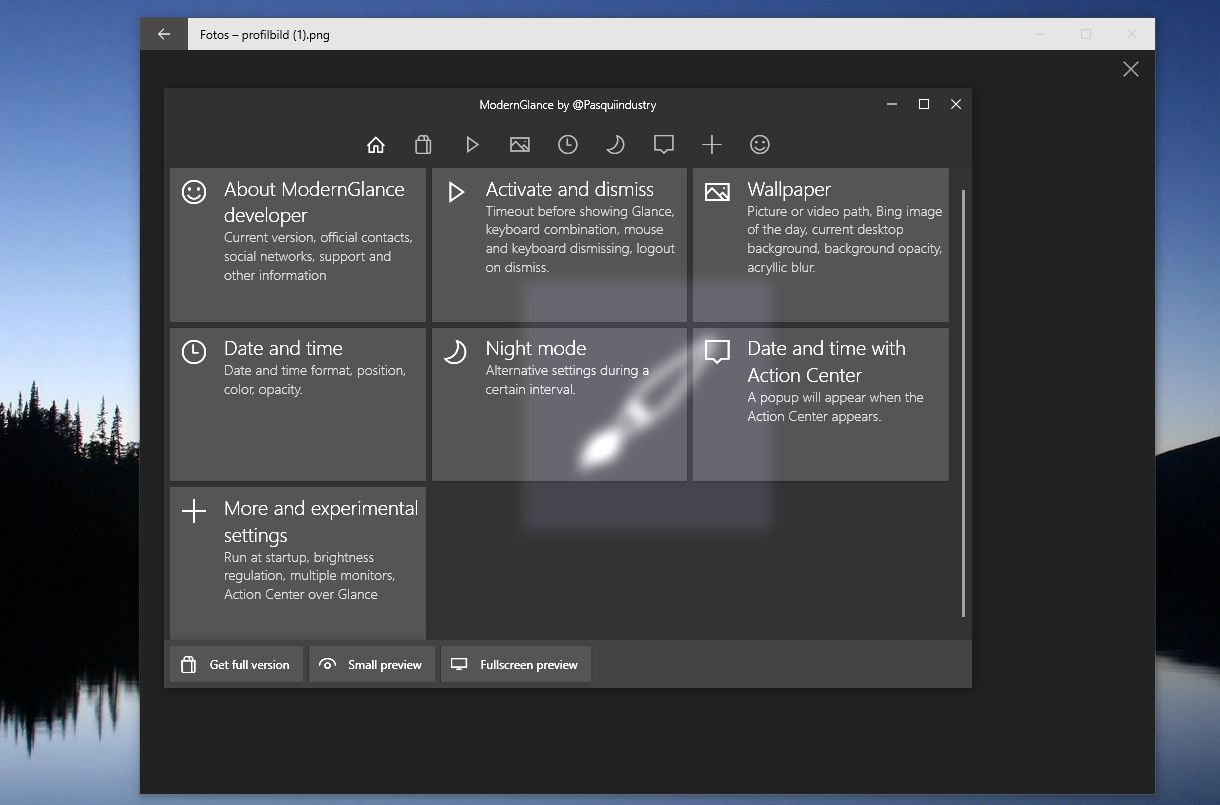Open the crescent moon icon in top navigation
Screen dimensions: 1220x805
[x=615, y=145]
